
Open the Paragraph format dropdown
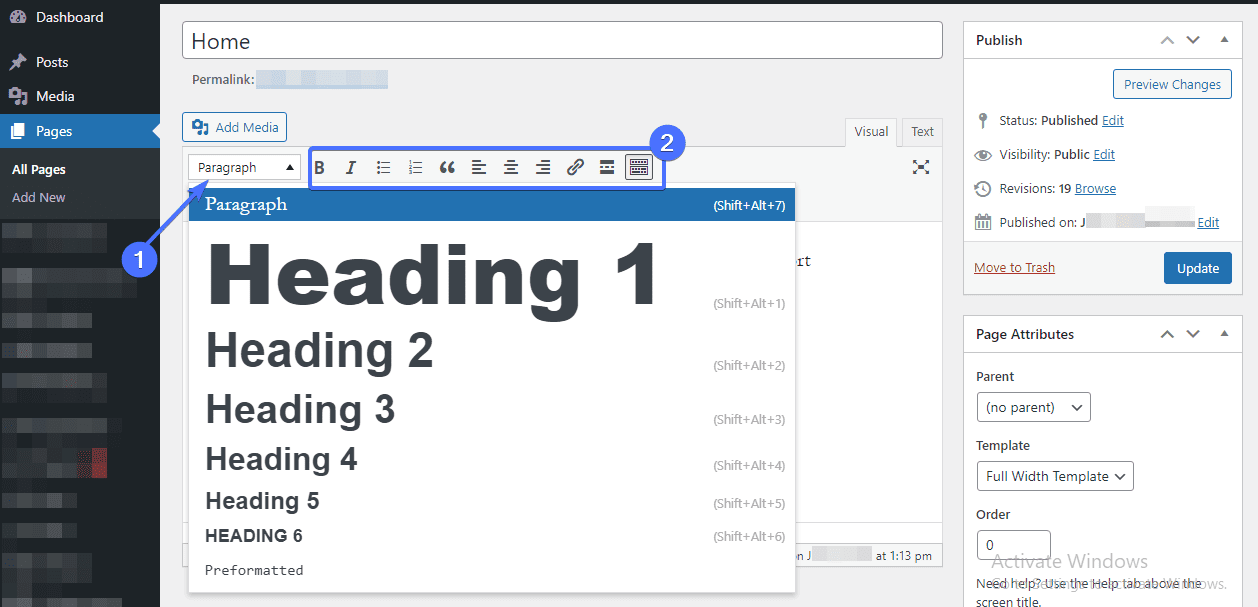pos(245,167)
